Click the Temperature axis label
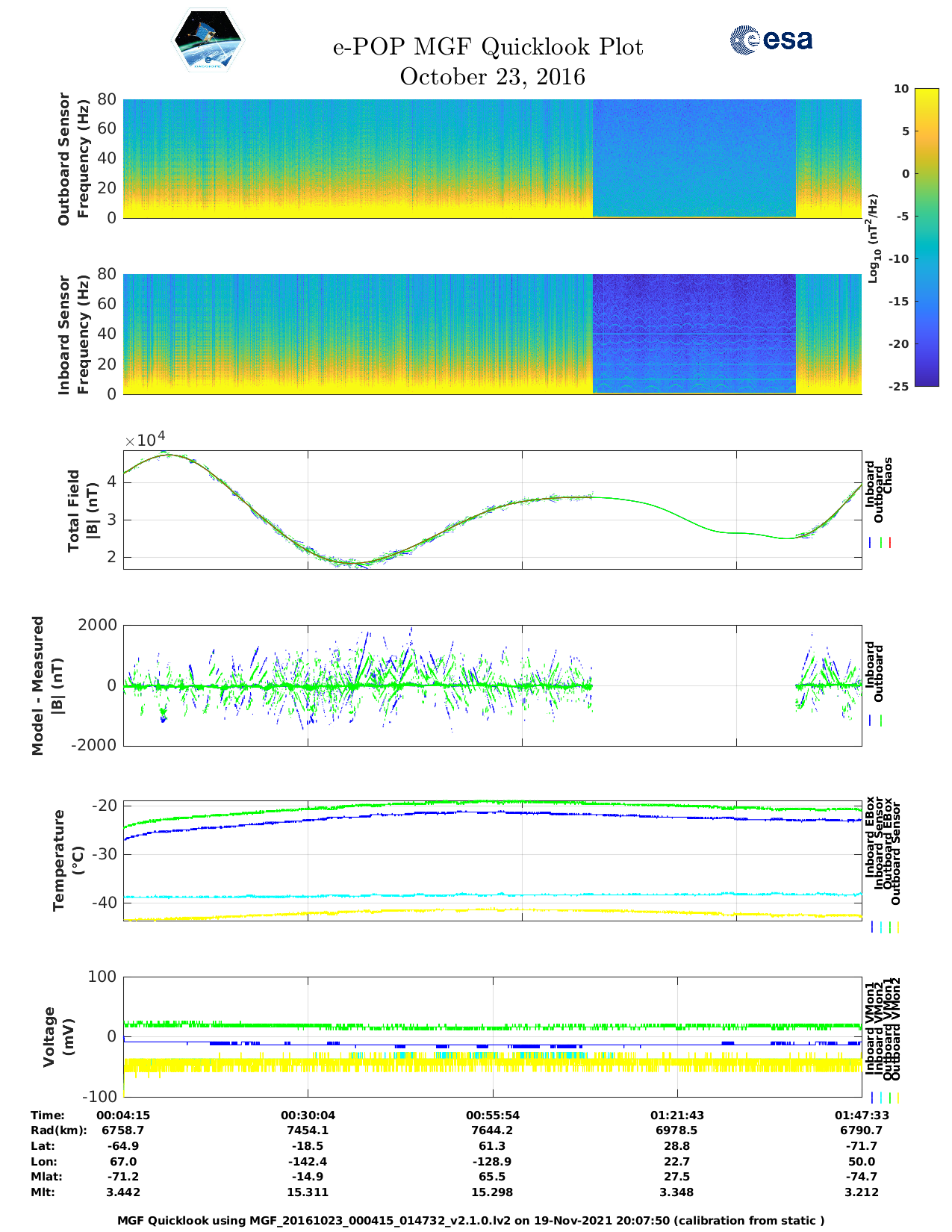This screenshot has height=1232, width=952. click(68, 860)
